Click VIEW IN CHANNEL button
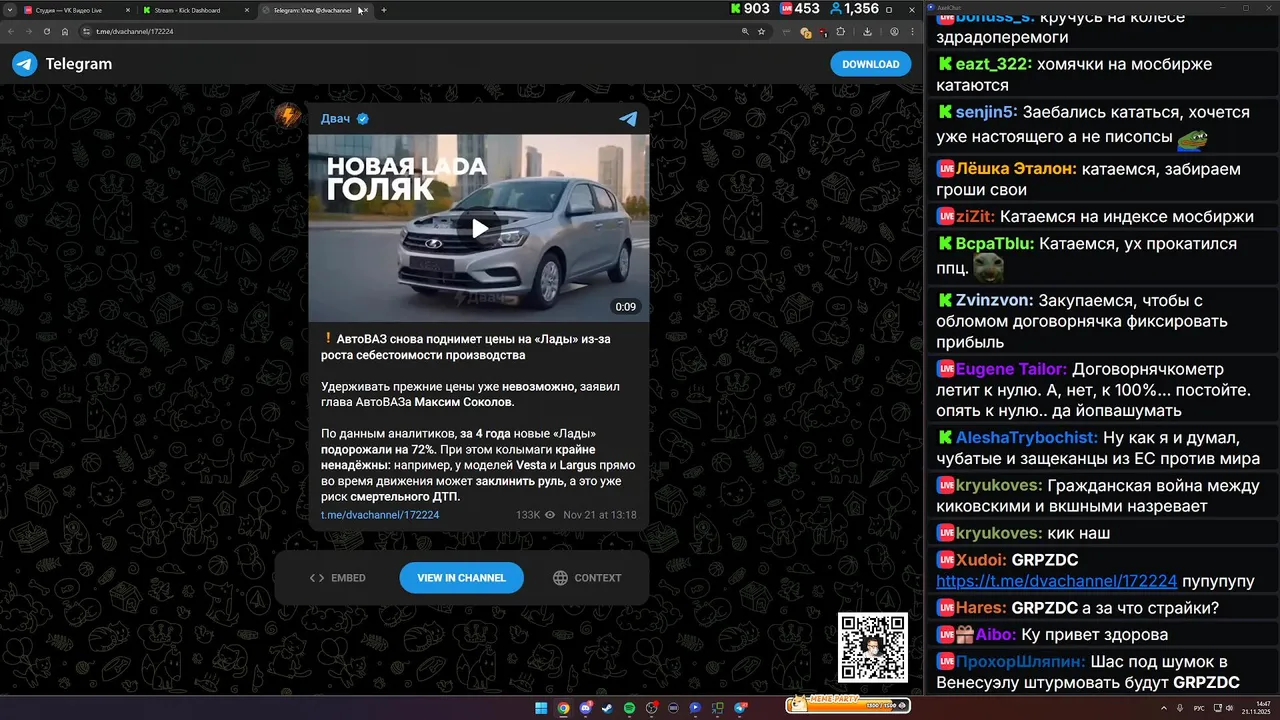 pos(461,578)
